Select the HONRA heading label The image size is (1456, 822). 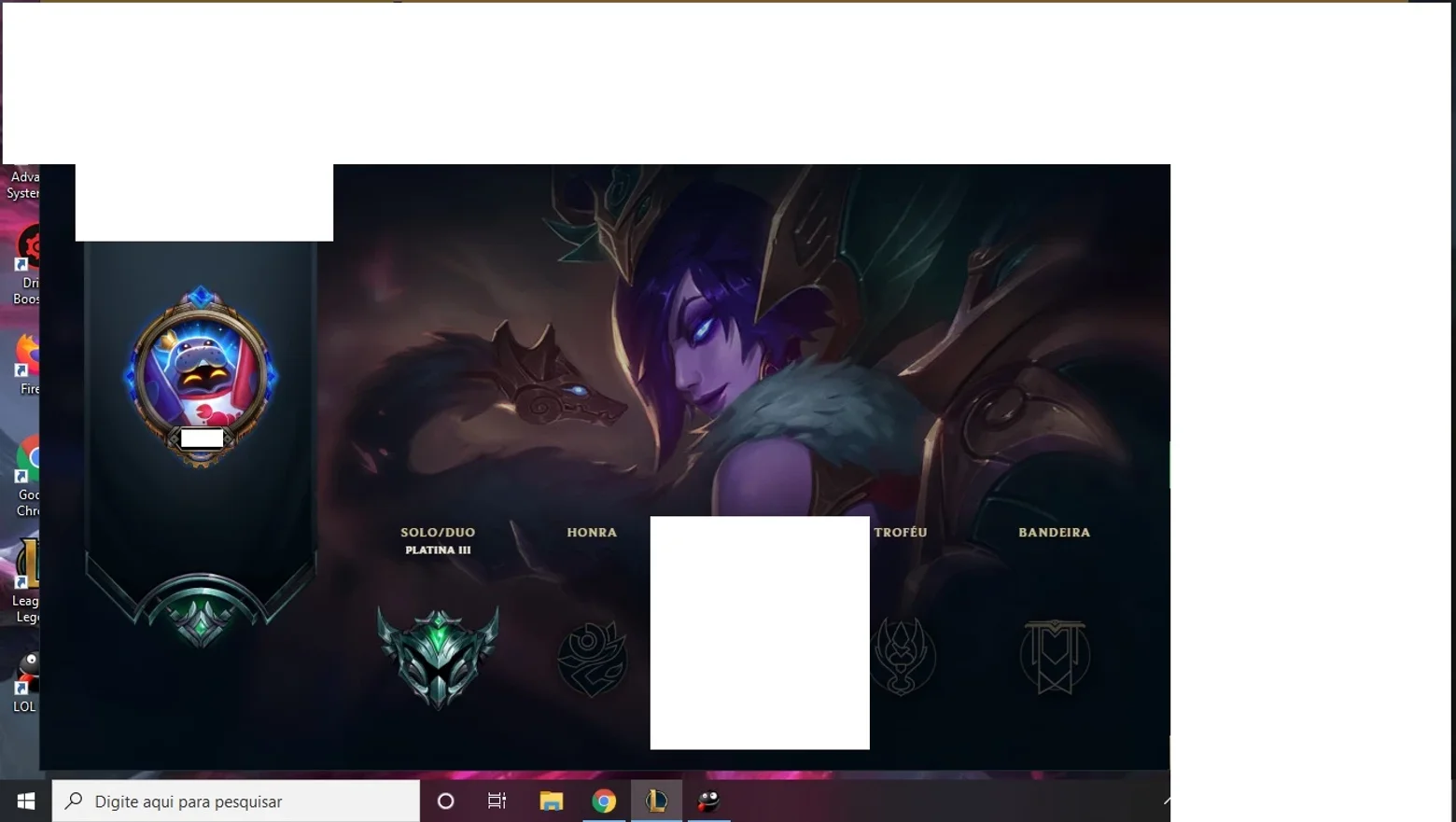click(592, 532)
